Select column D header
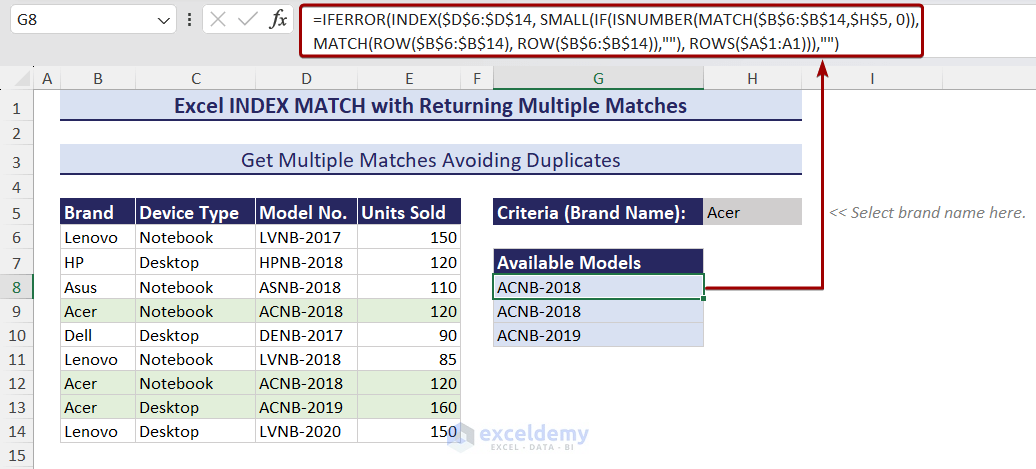This screenshot has height=469, width=1036. coord(306,79)
